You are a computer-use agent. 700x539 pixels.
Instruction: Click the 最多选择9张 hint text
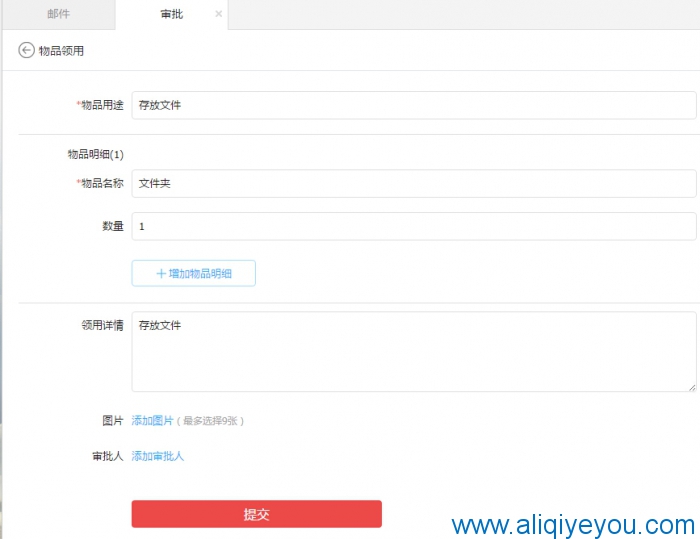210,421
